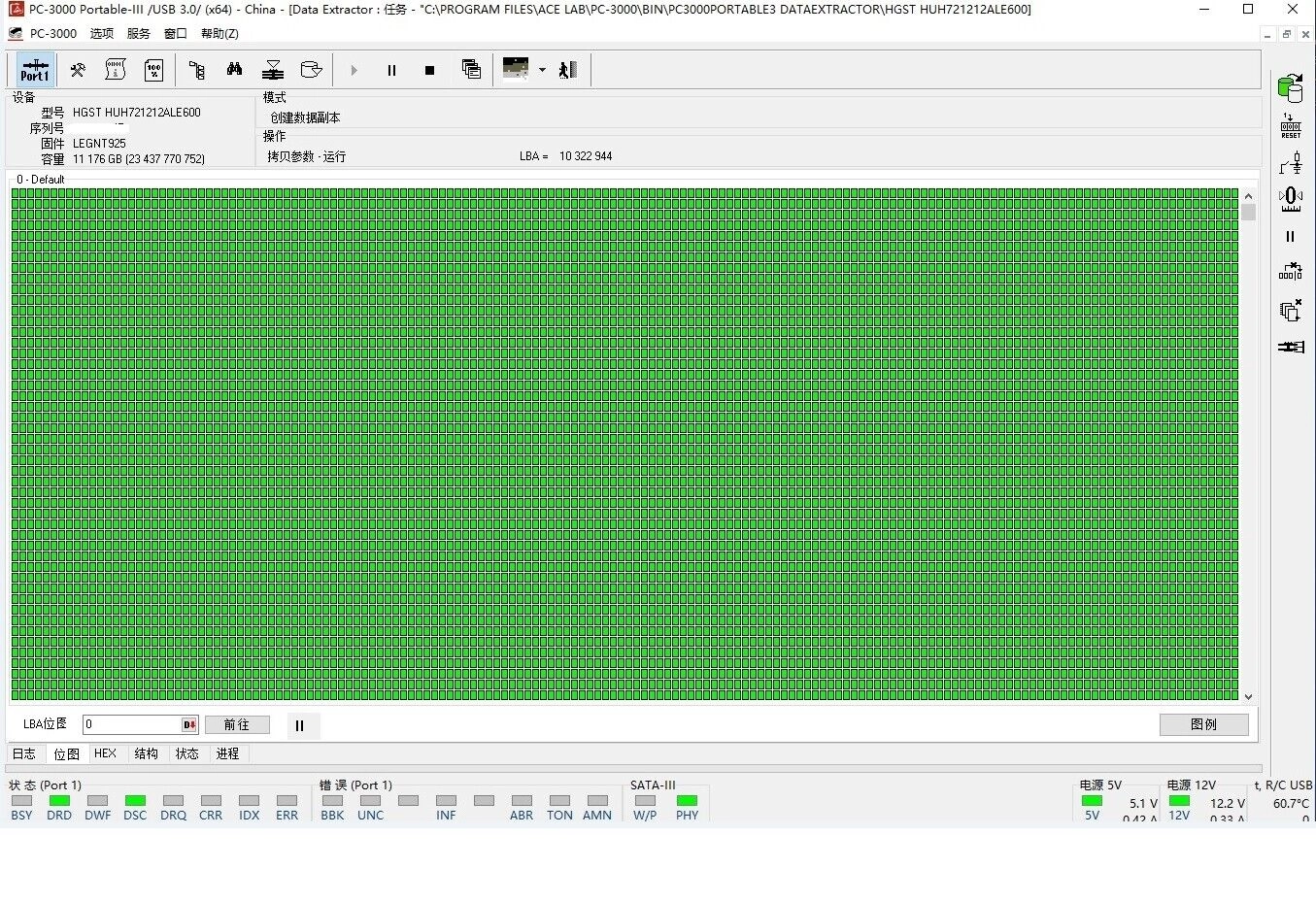Screen dimensions: 1316x902
Task: Click the power connector sidebar icon
Action: click(x=1291, y=163)
